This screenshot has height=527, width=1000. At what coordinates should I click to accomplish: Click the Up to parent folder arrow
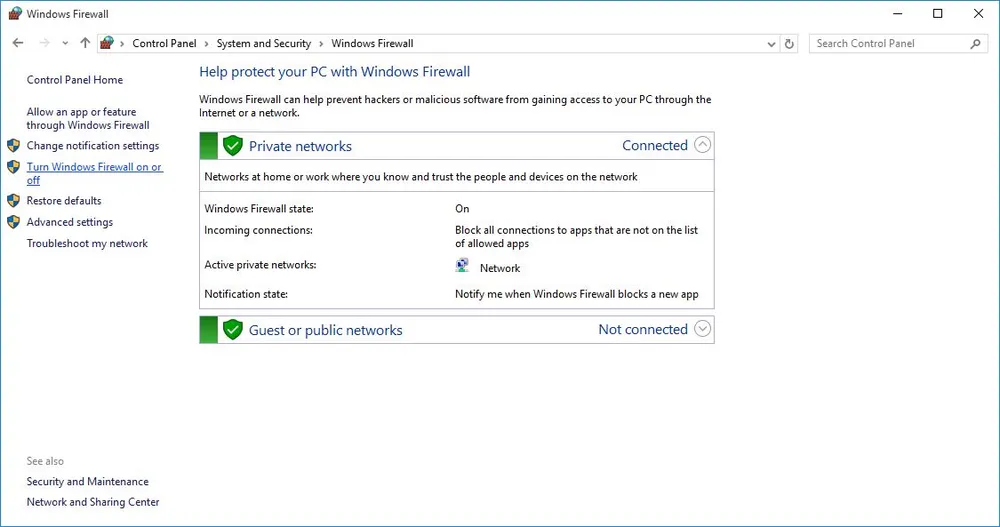[x=85, y=44]
